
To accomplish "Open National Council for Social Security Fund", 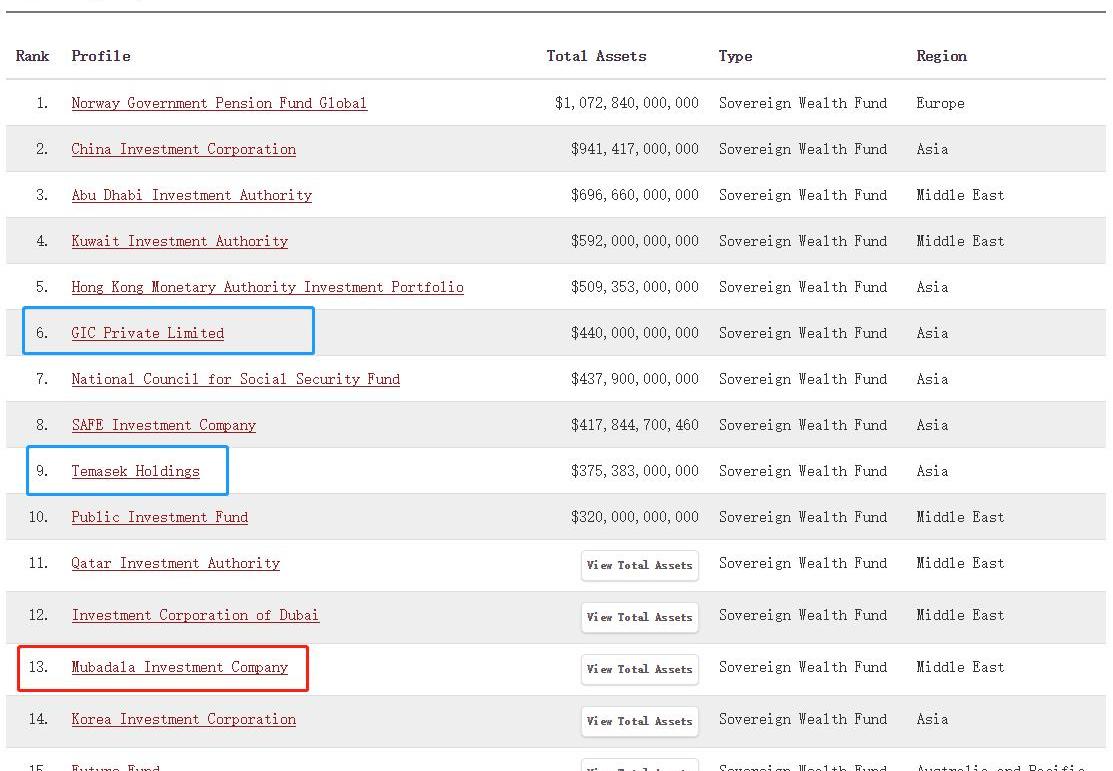I will pyautogui.click(x=236, y=380).
